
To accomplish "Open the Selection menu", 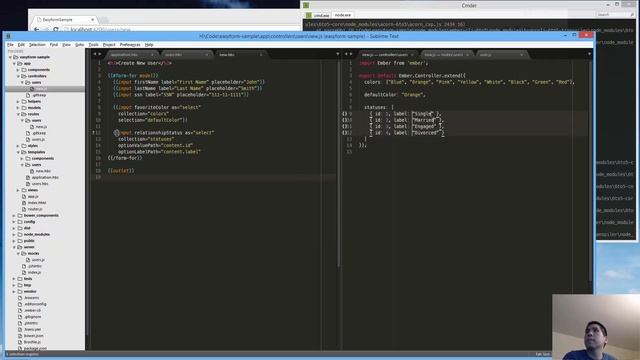I will coord(37,44).
